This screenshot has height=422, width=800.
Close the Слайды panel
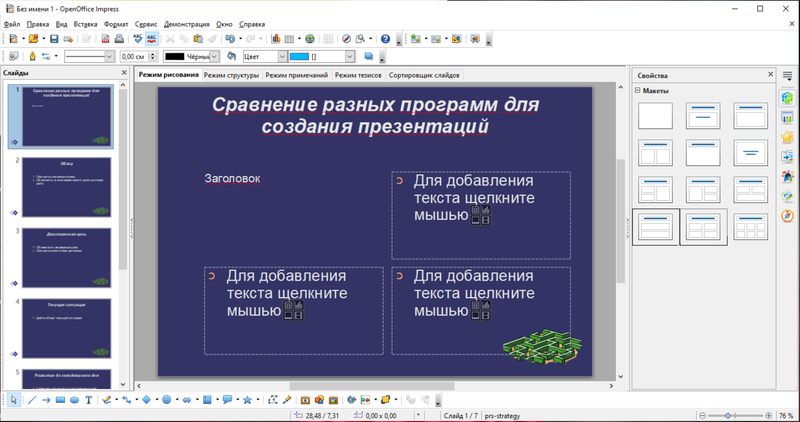(x=124, y=73)
